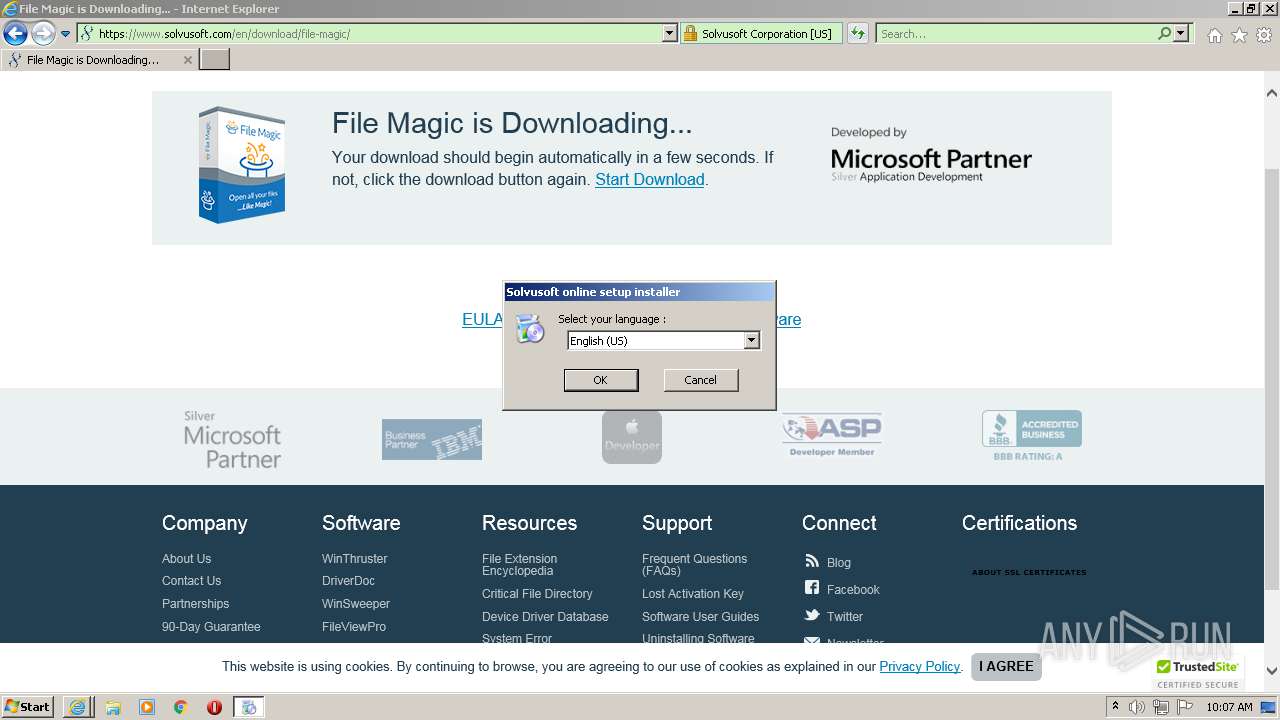Open the WinSweeper software link
Image resolution: width=1280 pixels, height=720 pixels.
(x=356, y=604)
